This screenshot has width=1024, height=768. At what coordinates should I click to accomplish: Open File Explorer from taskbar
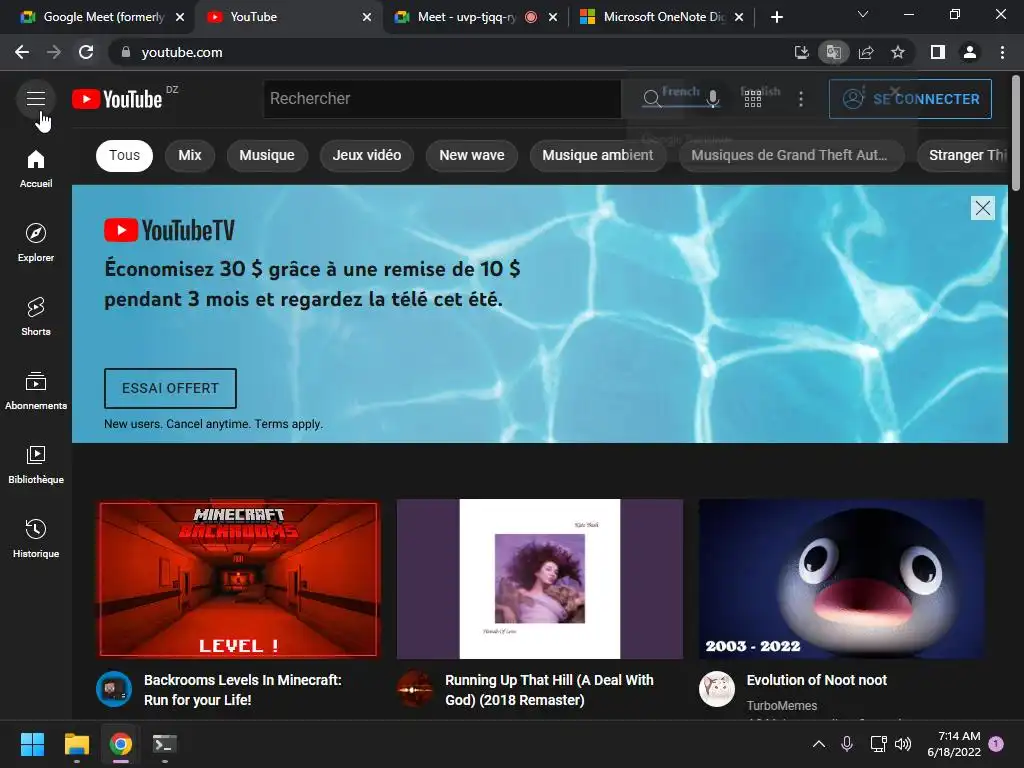point(76,744)
